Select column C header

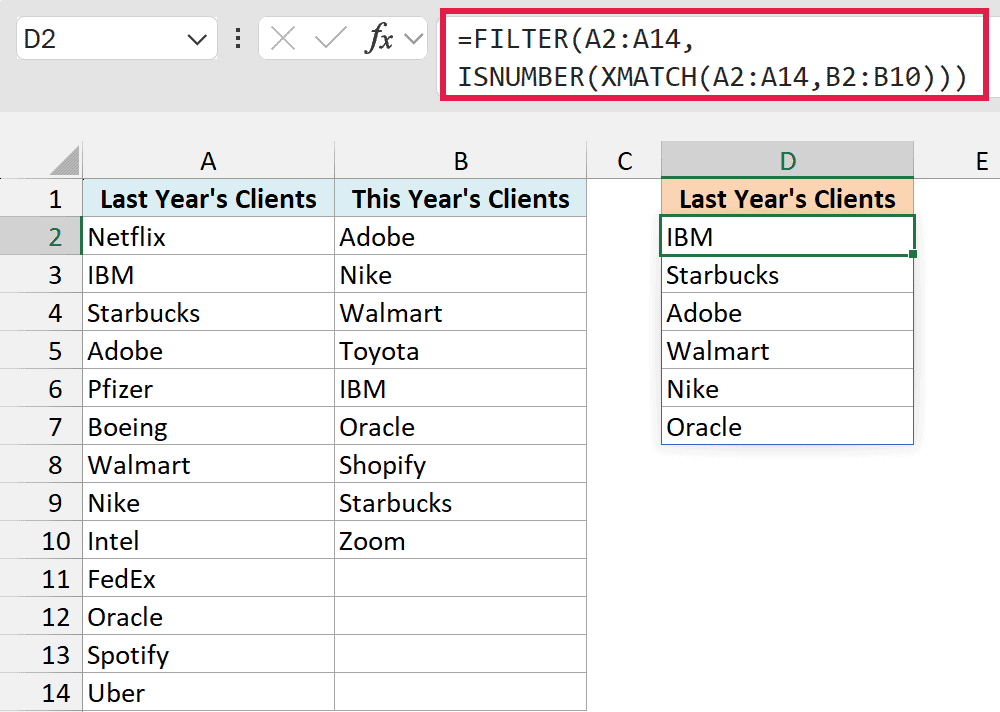(624, 161)
